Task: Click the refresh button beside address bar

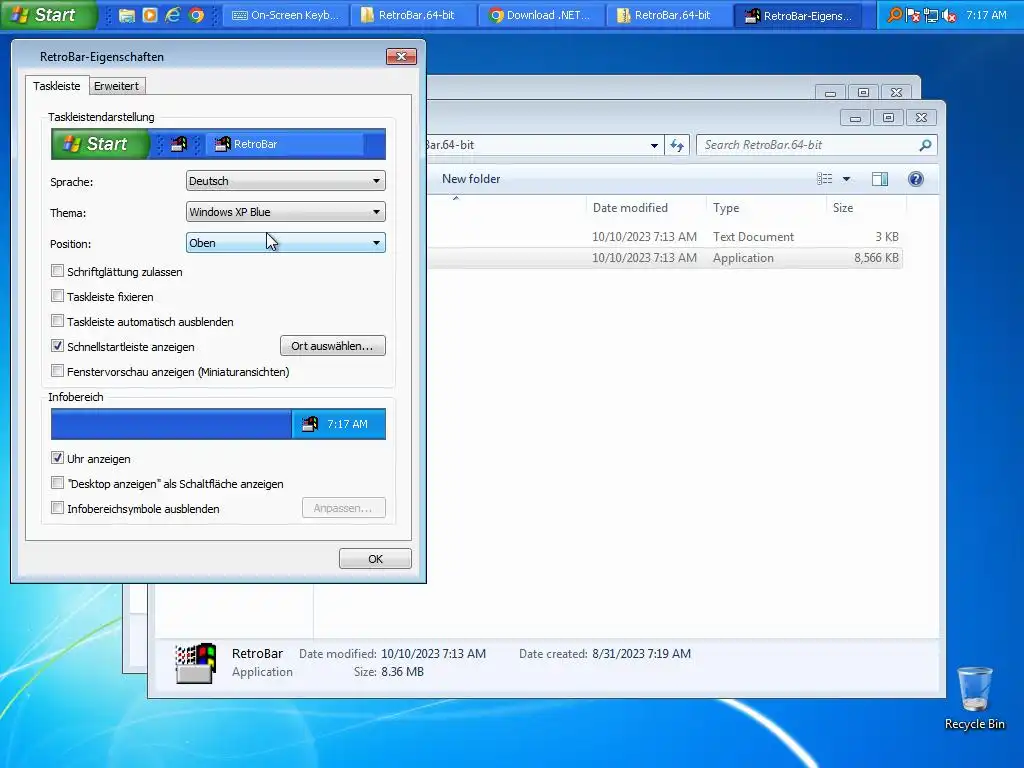Action: (677, 145)
